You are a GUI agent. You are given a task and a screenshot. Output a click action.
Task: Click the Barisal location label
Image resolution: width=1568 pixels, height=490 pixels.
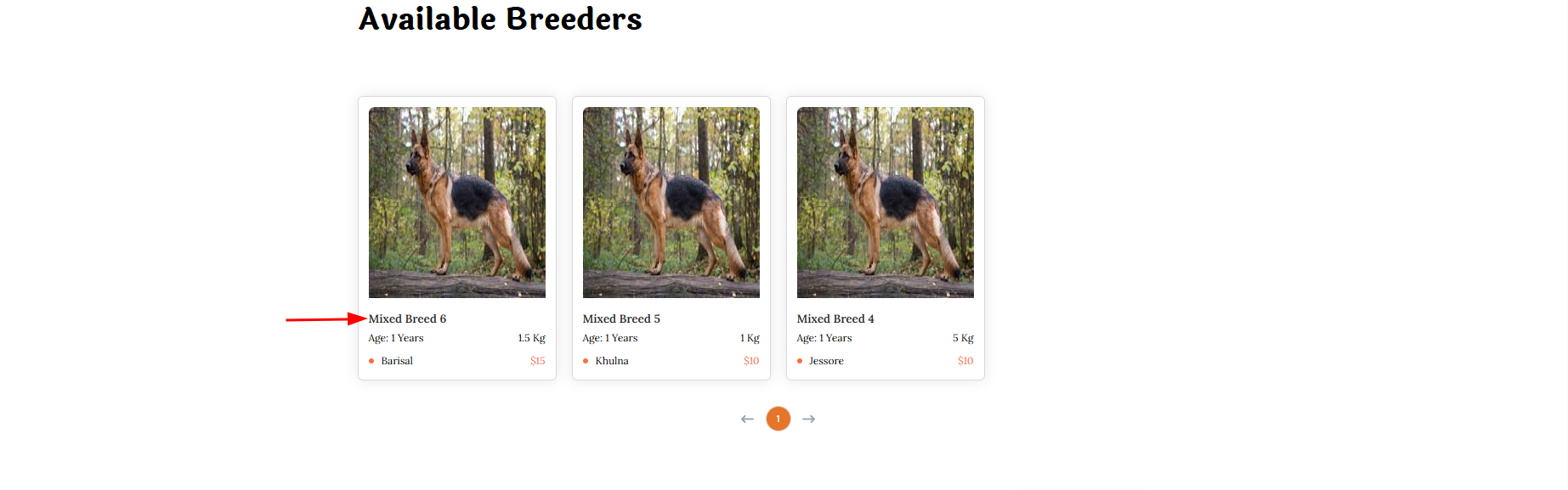(x=397, y=361)
